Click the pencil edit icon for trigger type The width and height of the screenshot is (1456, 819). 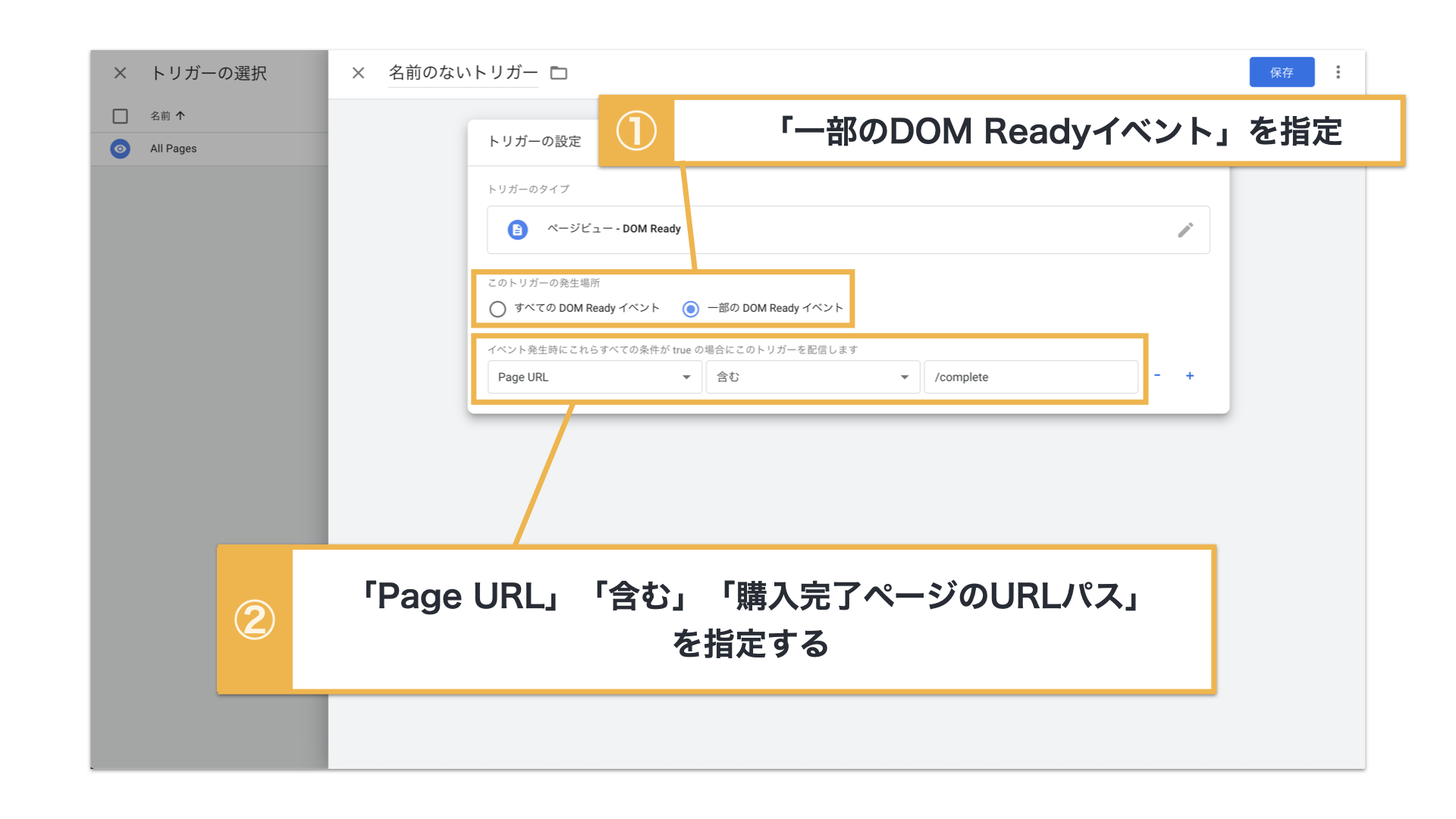coord(1185,230)
